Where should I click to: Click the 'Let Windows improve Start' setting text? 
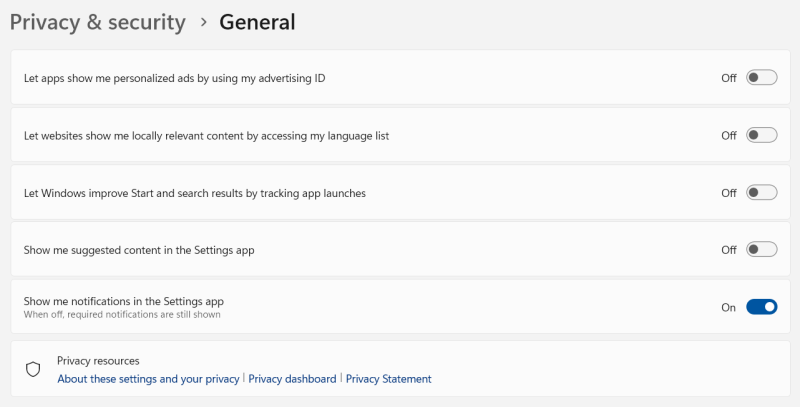click(x=195, y=193)
